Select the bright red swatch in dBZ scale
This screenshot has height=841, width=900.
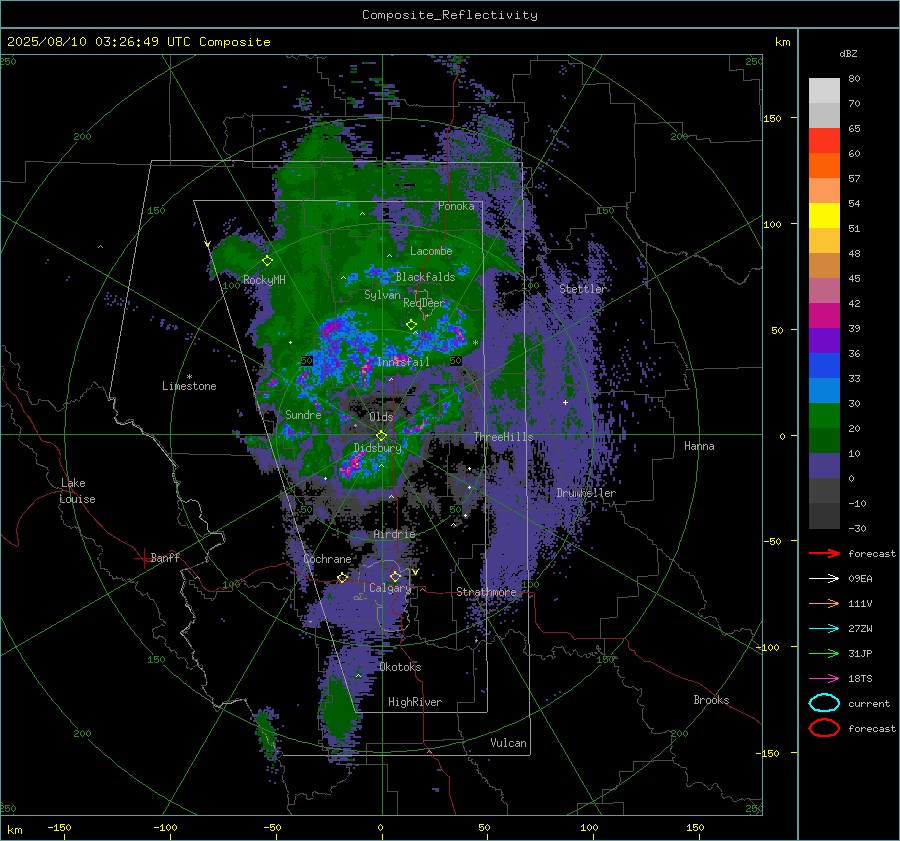824,141
